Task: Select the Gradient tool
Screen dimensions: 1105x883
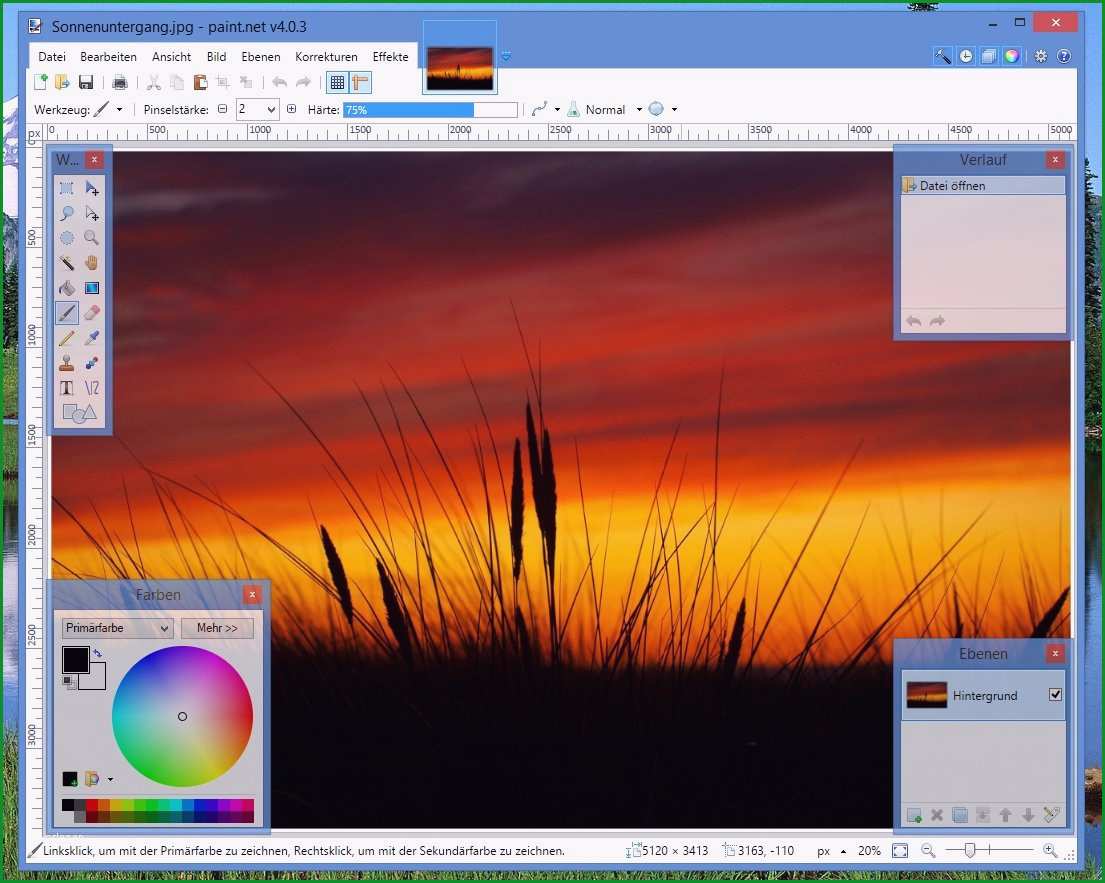Action: [x=92, y=288]
